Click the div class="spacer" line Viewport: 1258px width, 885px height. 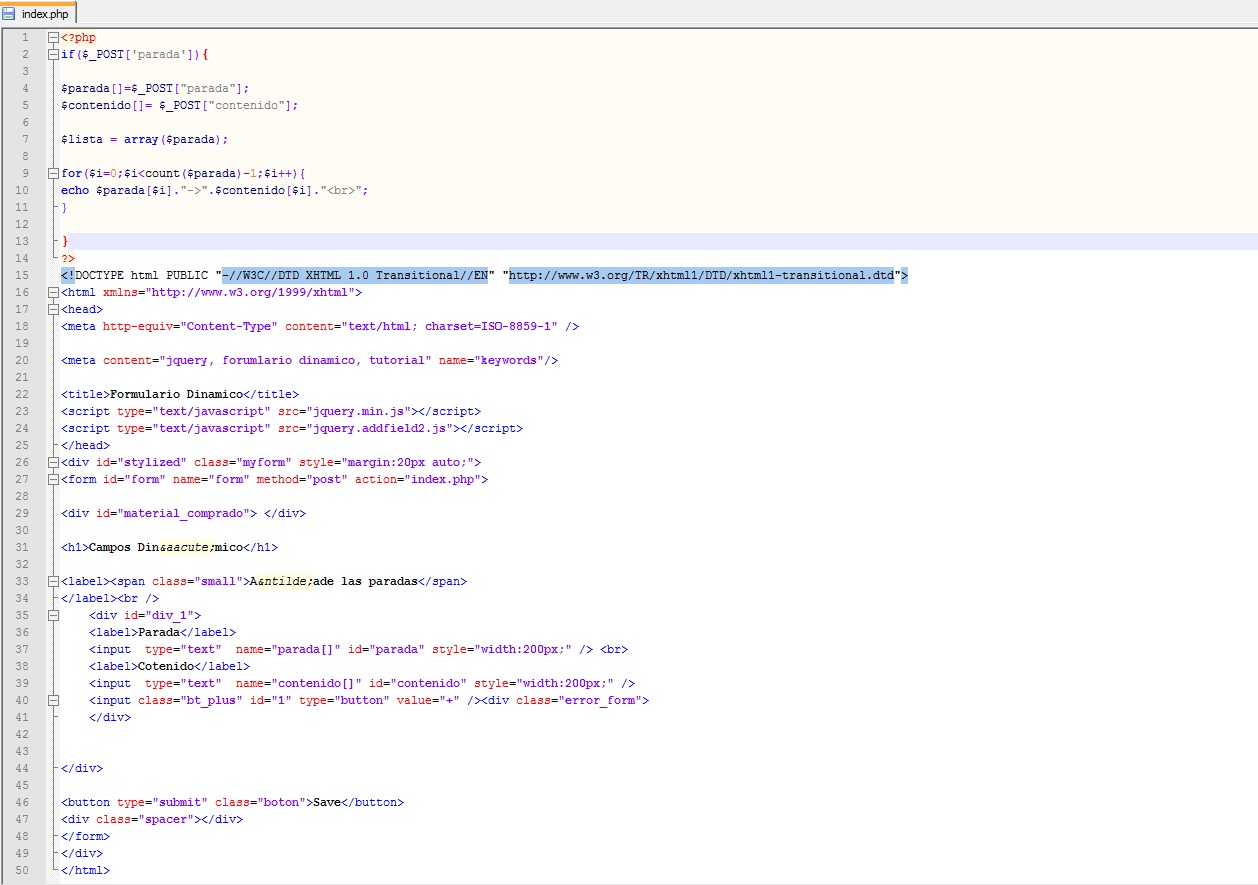click(x=152, y=819)
